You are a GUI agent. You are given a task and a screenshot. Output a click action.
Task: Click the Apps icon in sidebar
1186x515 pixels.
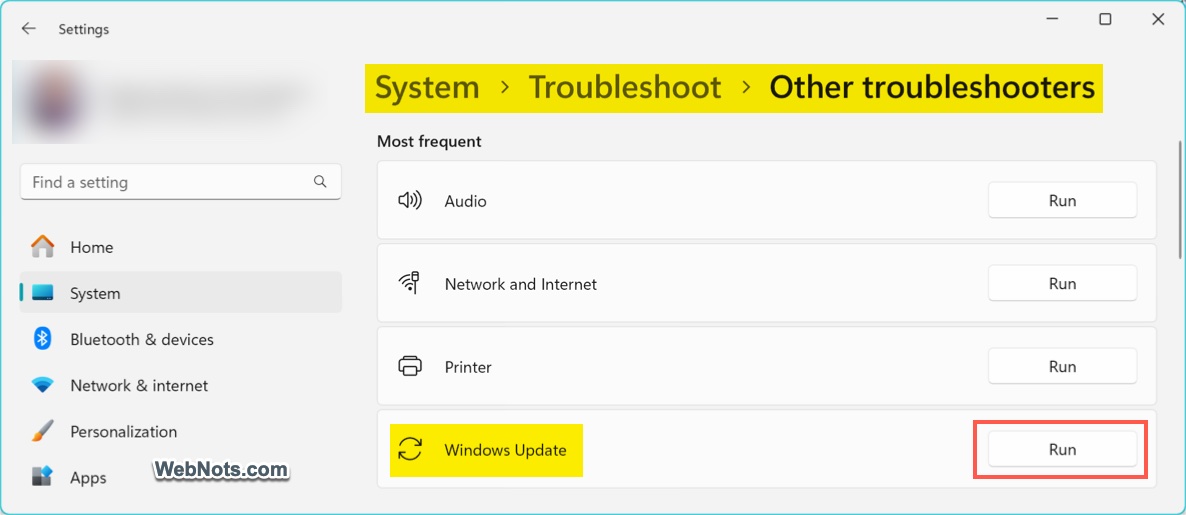(42, 477)
